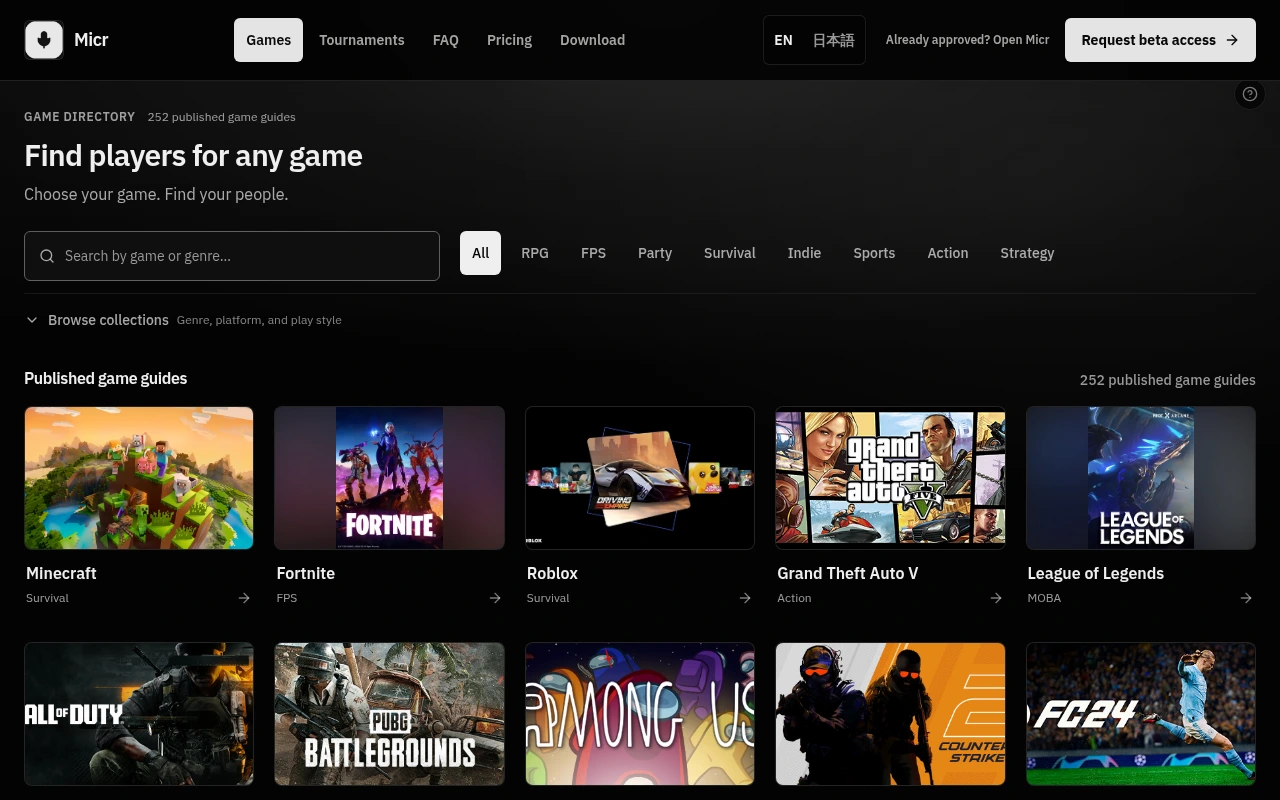The height and width of the screenshot is (800, 1280).
Task: Click the arrow on the Fortnite card
Action: click(x=495, y=598)
